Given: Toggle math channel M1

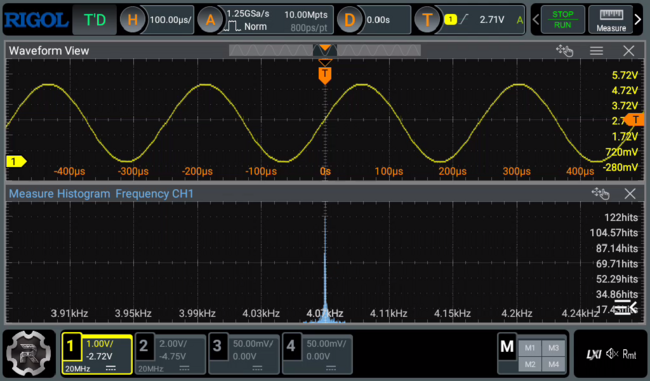Looking at the screenshot, I should pyautogui.click(x=530, y=348).
